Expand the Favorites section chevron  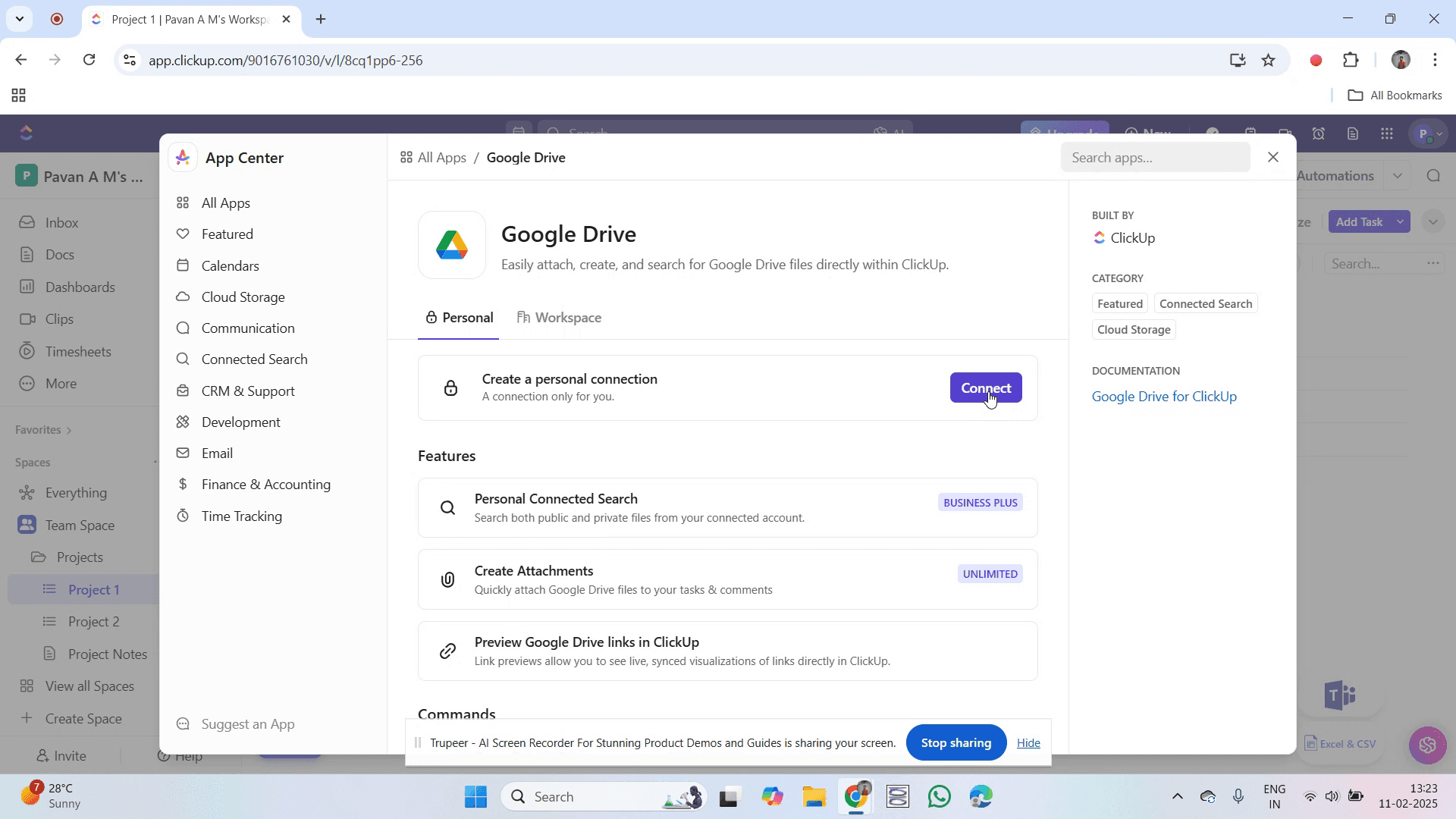(x=69, y=430)
